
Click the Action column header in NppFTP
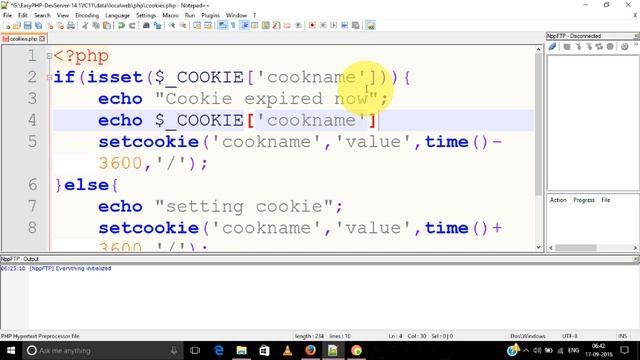pos(558,200)
